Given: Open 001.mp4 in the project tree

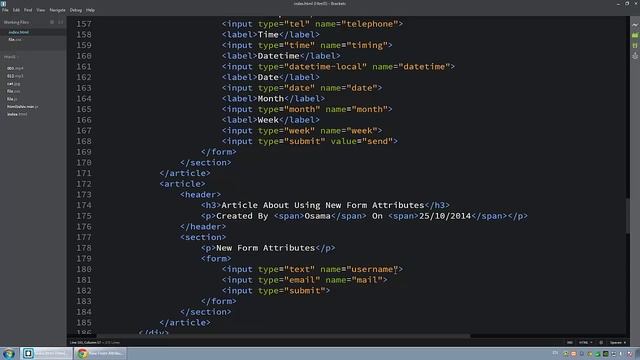Looking at the screenshot, I should tap(15, 68).
